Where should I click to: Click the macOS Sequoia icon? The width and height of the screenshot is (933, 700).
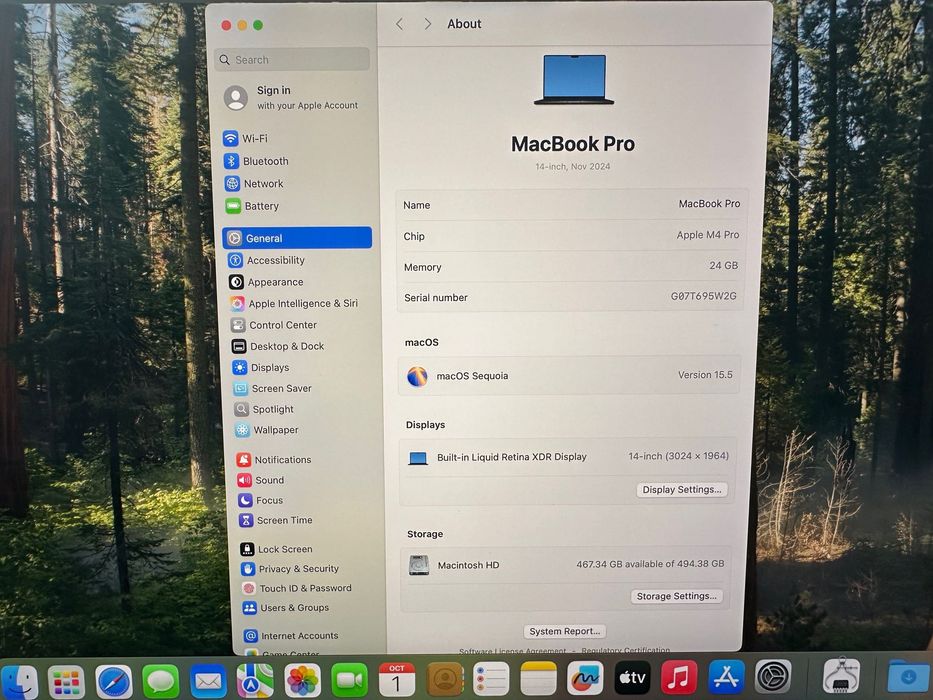tap(417, 377)
